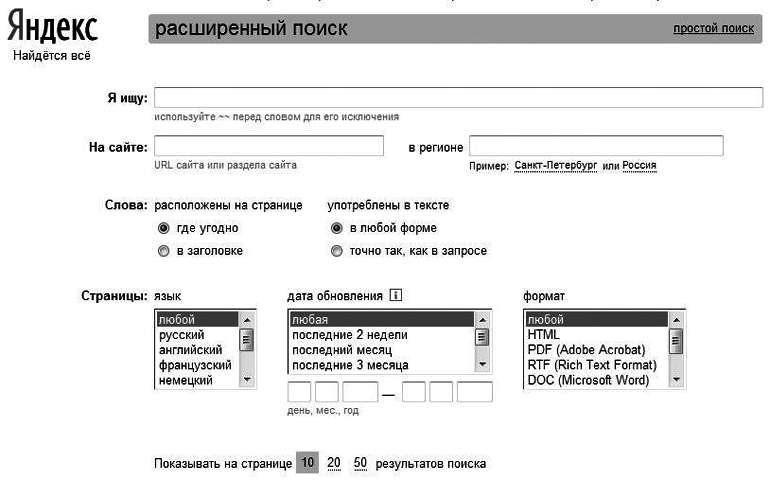Click language list scrollbar thumb
Image resolution: width=770 pixels, height=480 pixels.
(247, 339)
